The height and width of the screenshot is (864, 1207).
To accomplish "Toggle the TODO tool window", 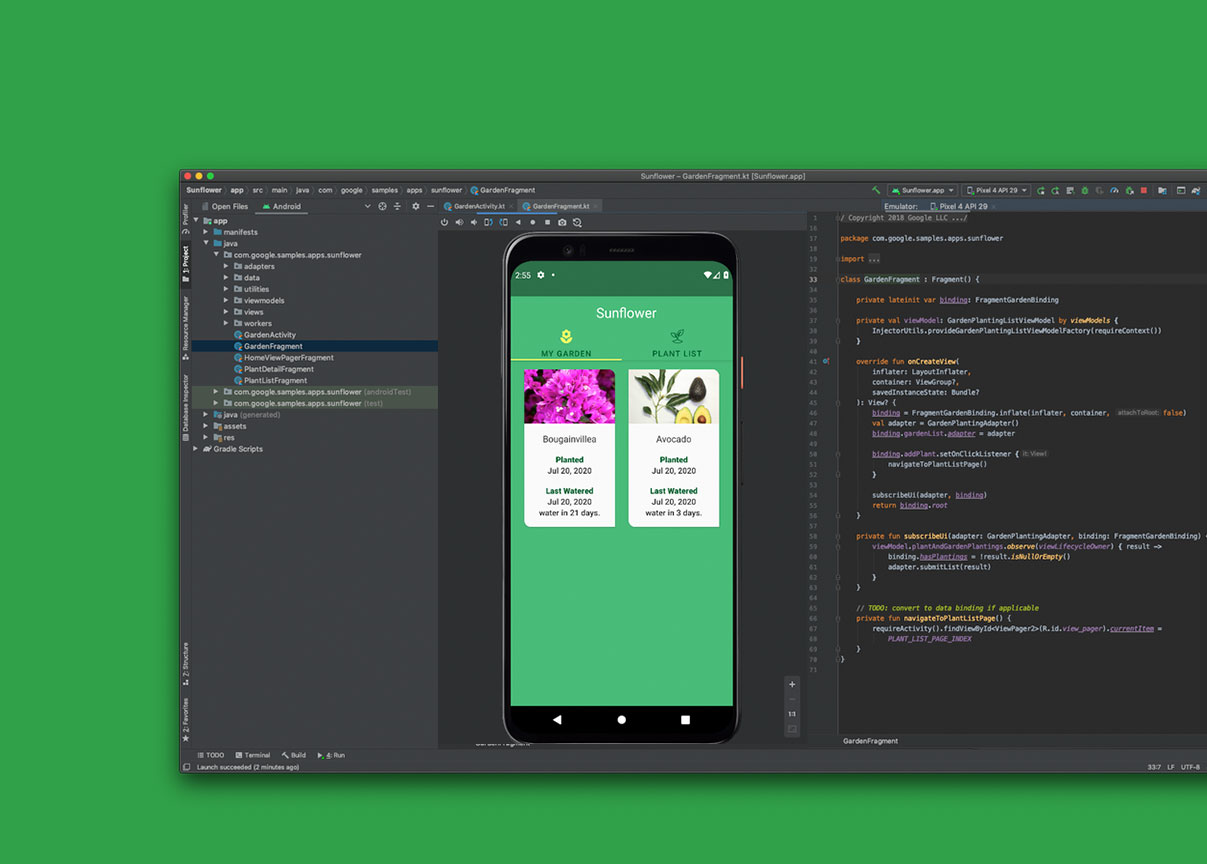I will coord(211,755).
